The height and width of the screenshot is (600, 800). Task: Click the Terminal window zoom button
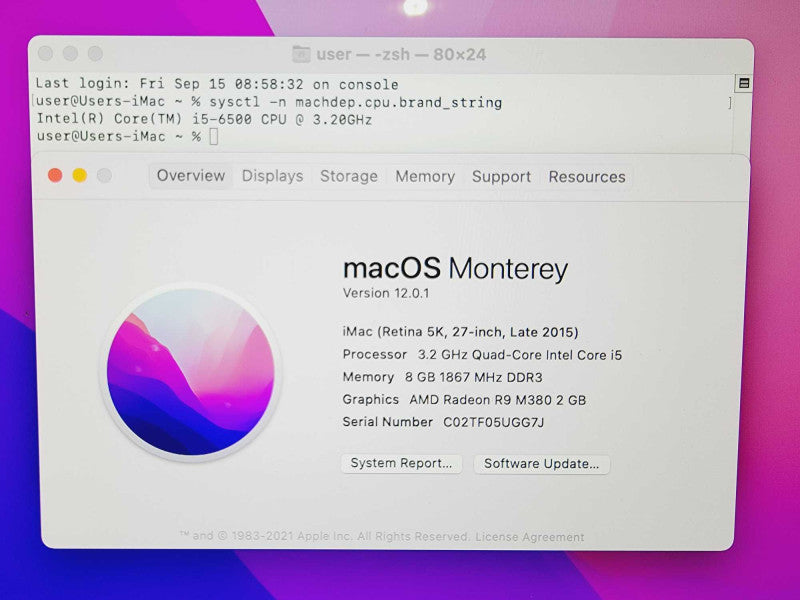(x=95, y=53)
